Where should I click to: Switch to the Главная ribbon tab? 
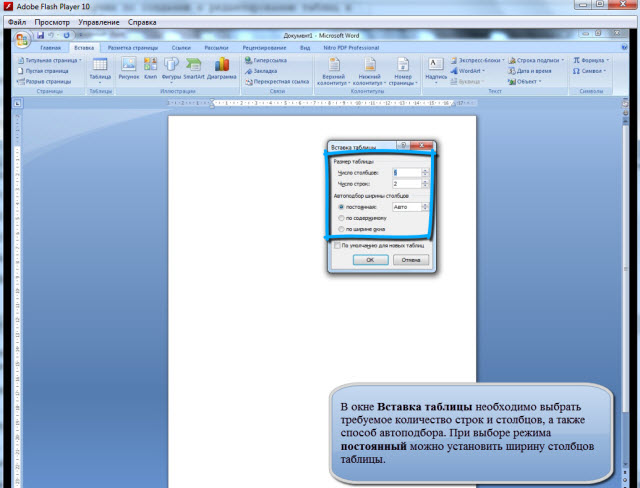(51, 48)
